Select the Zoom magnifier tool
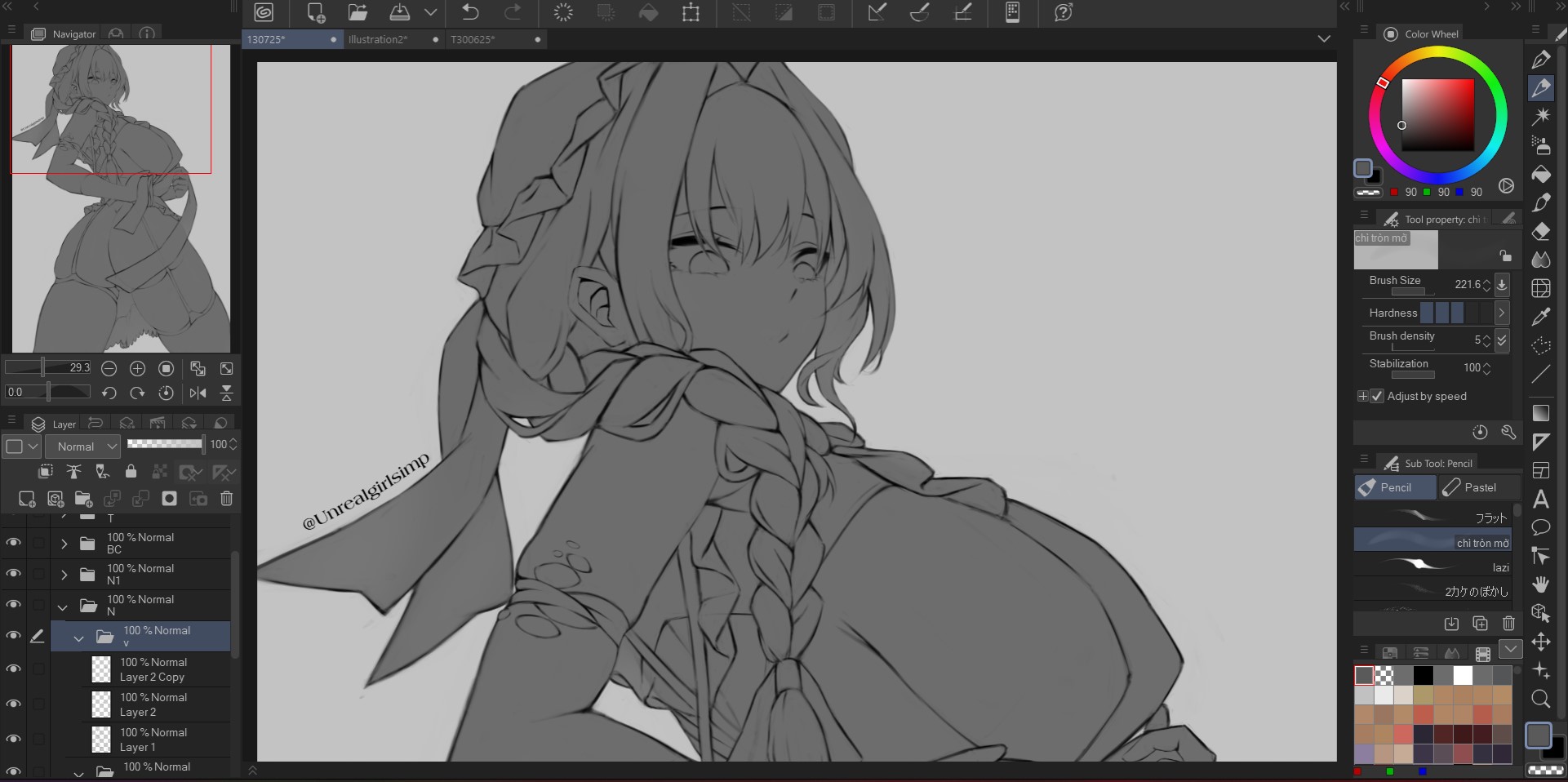 [x=1541, y=699]
